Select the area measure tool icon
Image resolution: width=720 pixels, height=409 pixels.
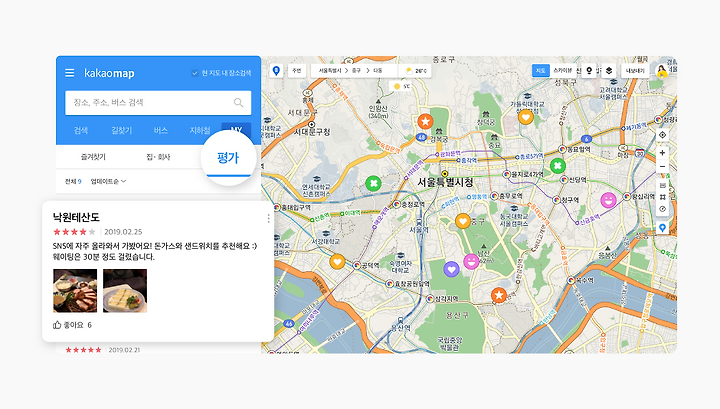tap(662, 197)
